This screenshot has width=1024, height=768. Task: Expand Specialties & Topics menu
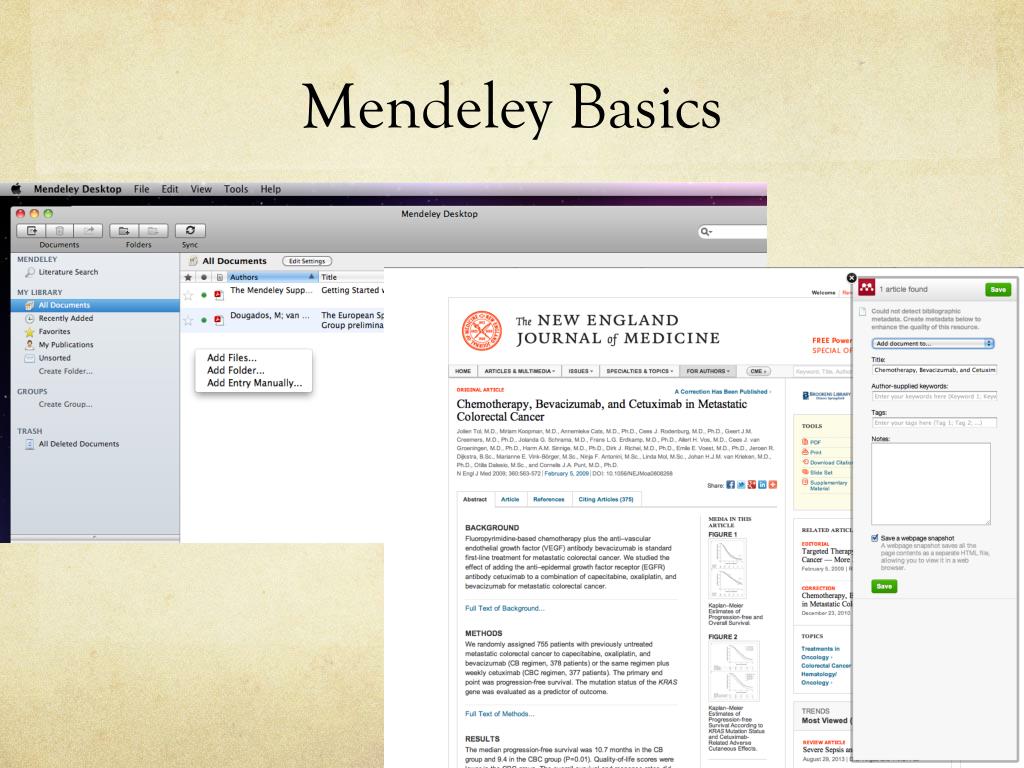tap(639, 371)
